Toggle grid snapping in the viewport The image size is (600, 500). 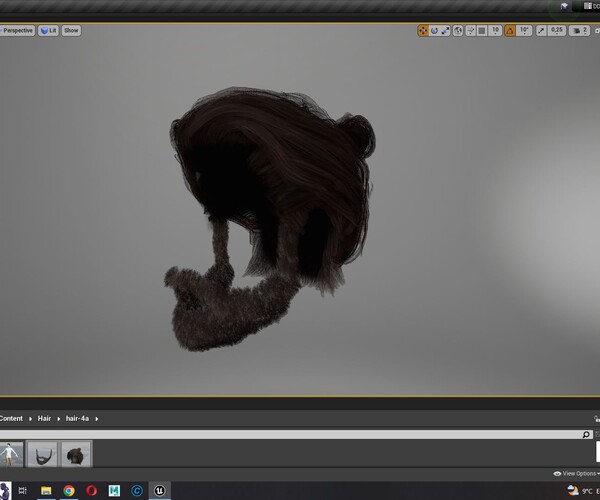point(482,31)
